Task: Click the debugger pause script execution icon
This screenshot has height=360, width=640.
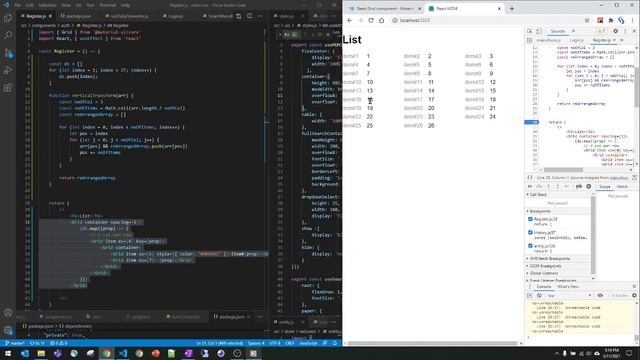Action: click(x=530, y=187)
